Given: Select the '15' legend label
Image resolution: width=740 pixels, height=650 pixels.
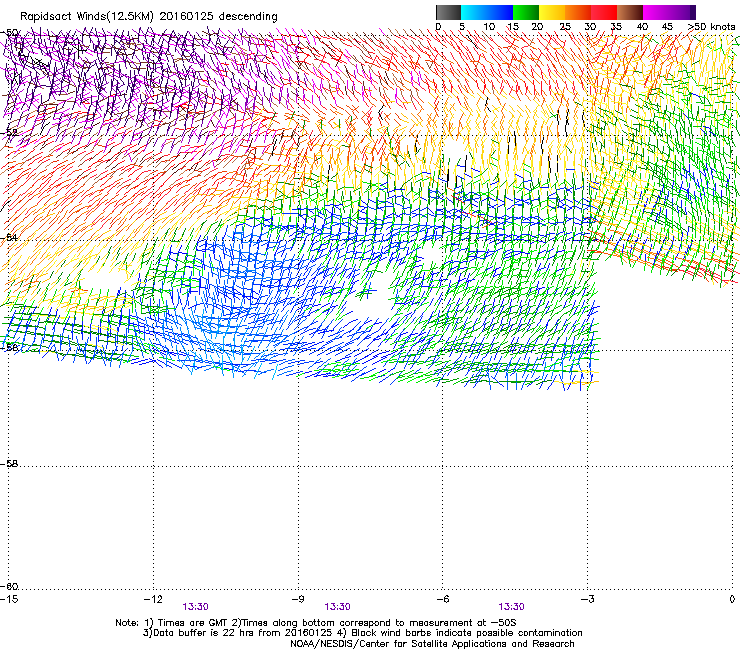Looking at the screenshot, I should pyautogui.click(x=513, y=27).
